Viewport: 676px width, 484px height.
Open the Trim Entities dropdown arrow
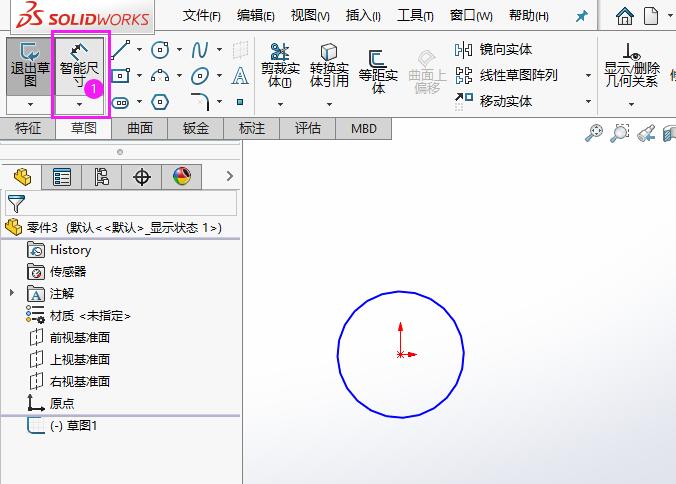280,104
